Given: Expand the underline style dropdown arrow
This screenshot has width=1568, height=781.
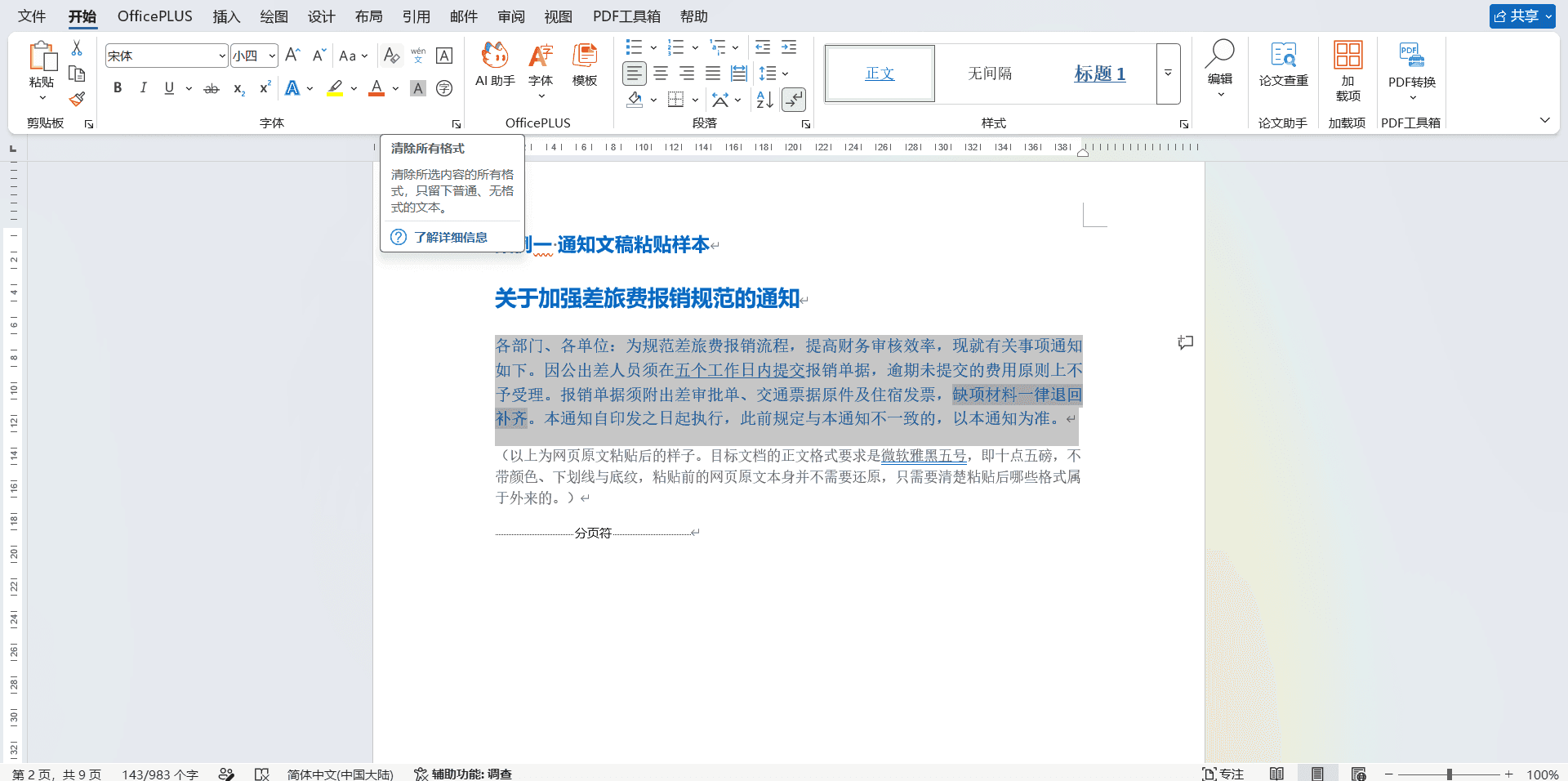Looking at the screenshot, I should tap(189, 88).
